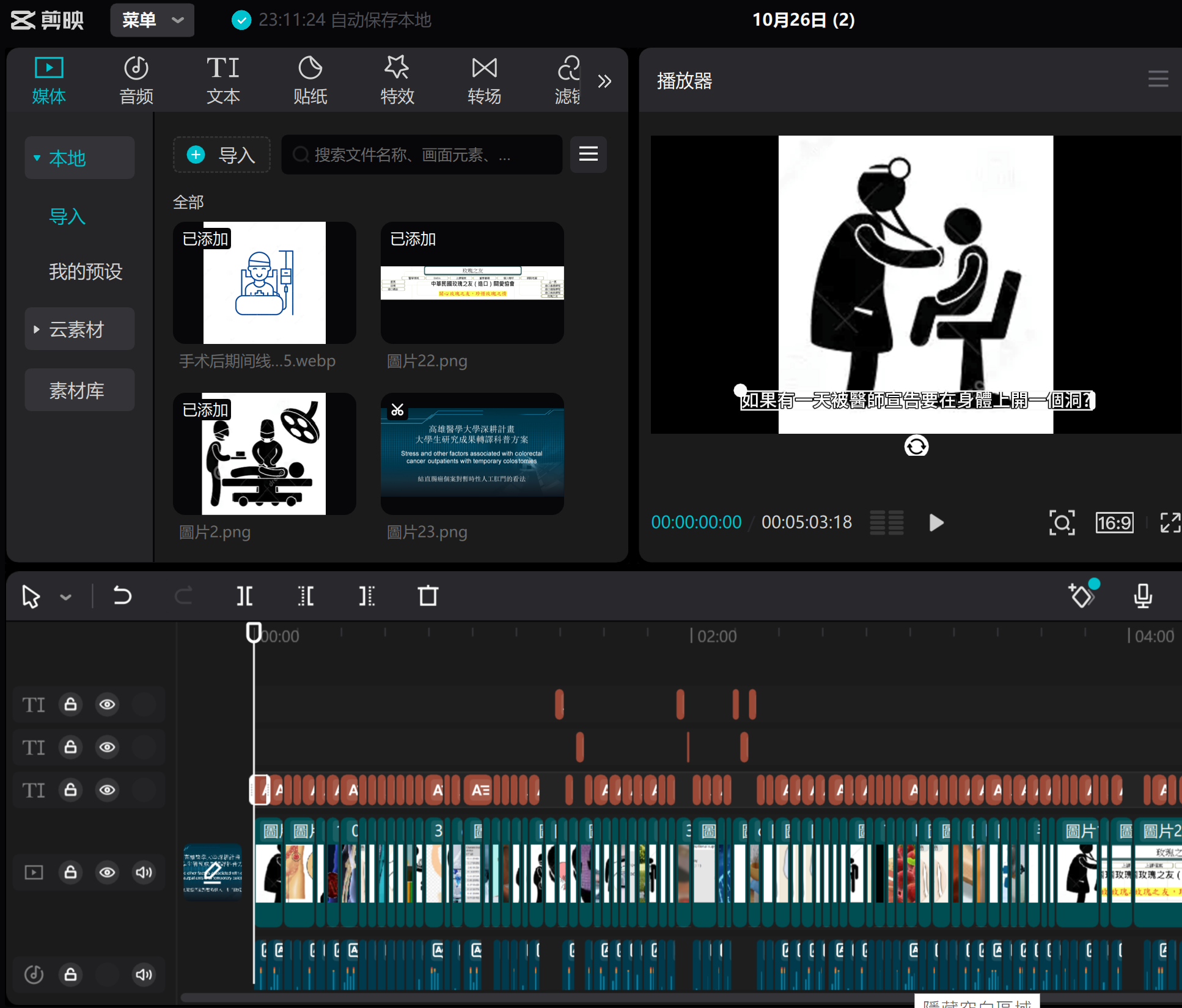Select the first subtitle clip on track

point(261,790)
